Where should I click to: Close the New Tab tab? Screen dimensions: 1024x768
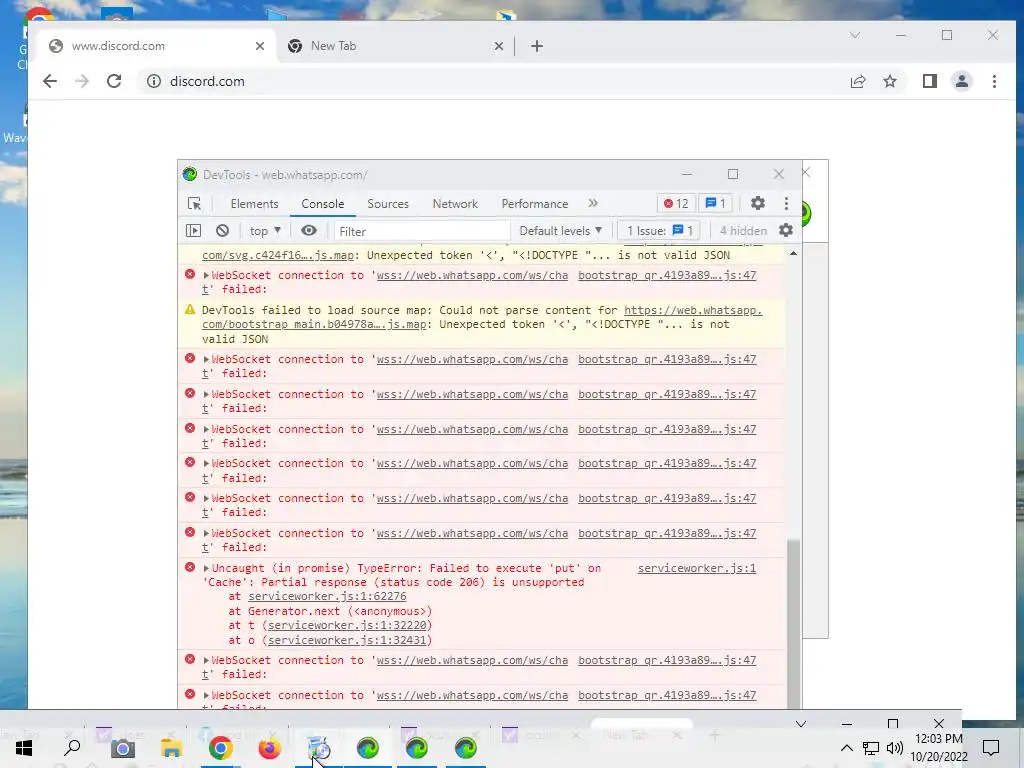498,46
